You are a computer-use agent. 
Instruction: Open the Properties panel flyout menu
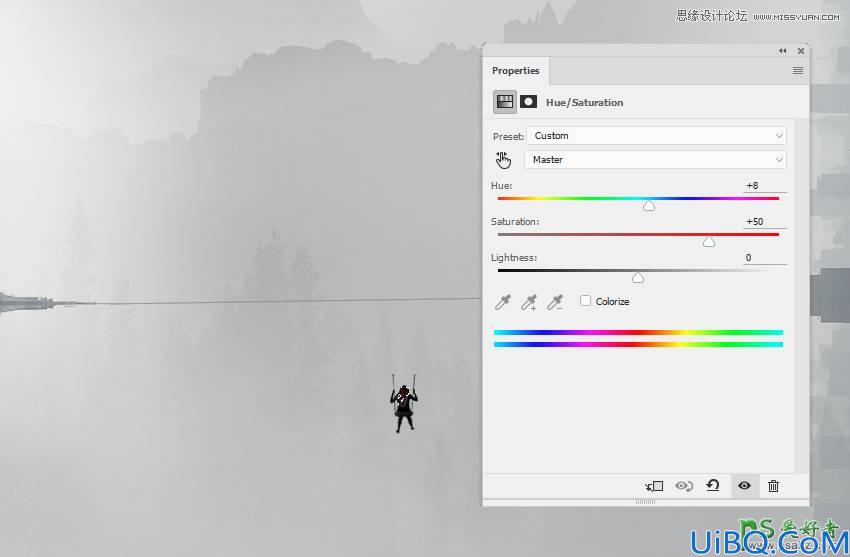(798, 70)
